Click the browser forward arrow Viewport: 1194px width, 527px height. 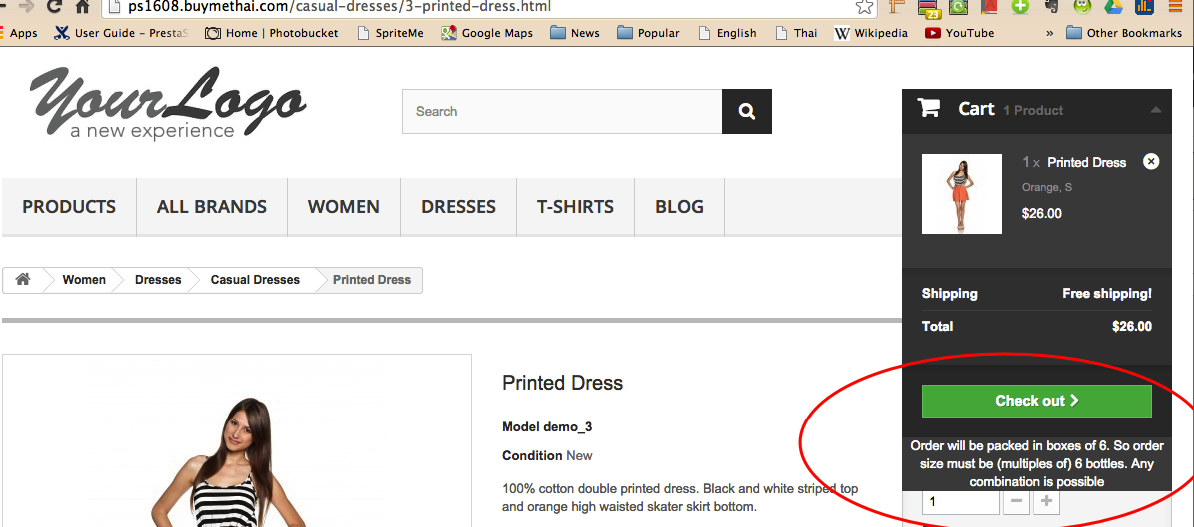(25, 6)
